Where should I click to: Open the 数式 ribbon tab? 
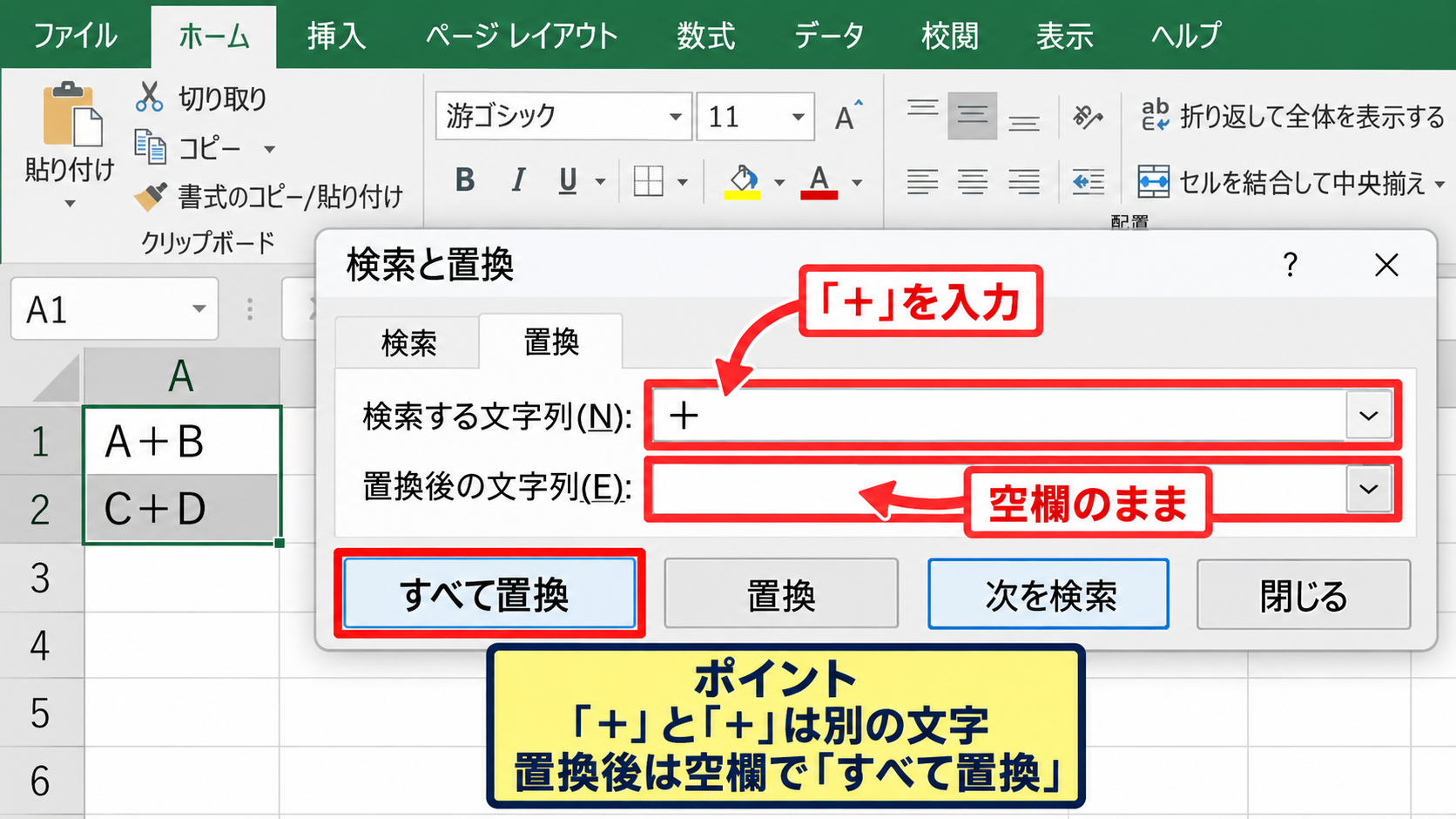tap(706, 37)
